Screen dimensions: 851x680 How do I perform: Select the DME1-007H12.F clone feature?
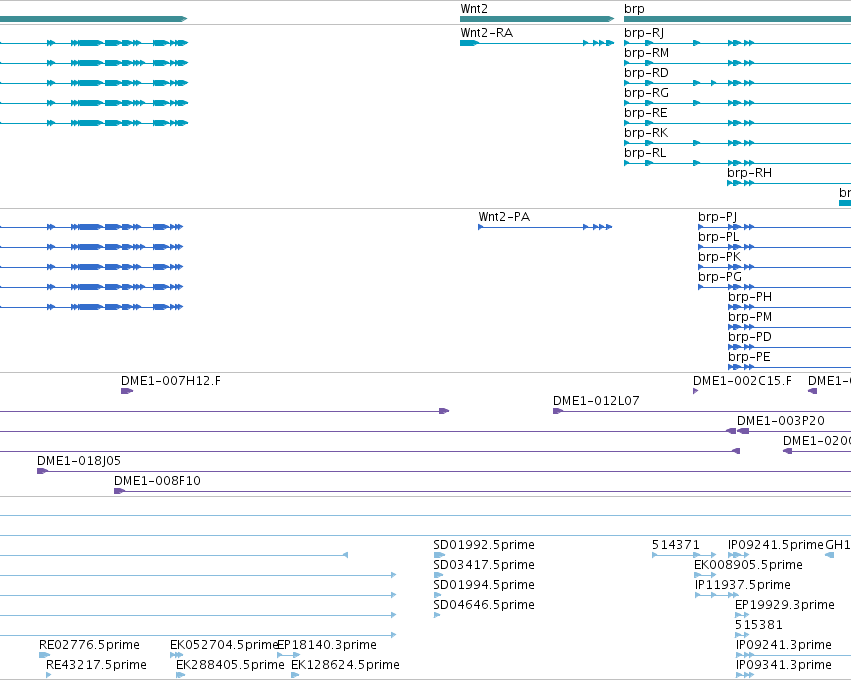coord(127,391)
